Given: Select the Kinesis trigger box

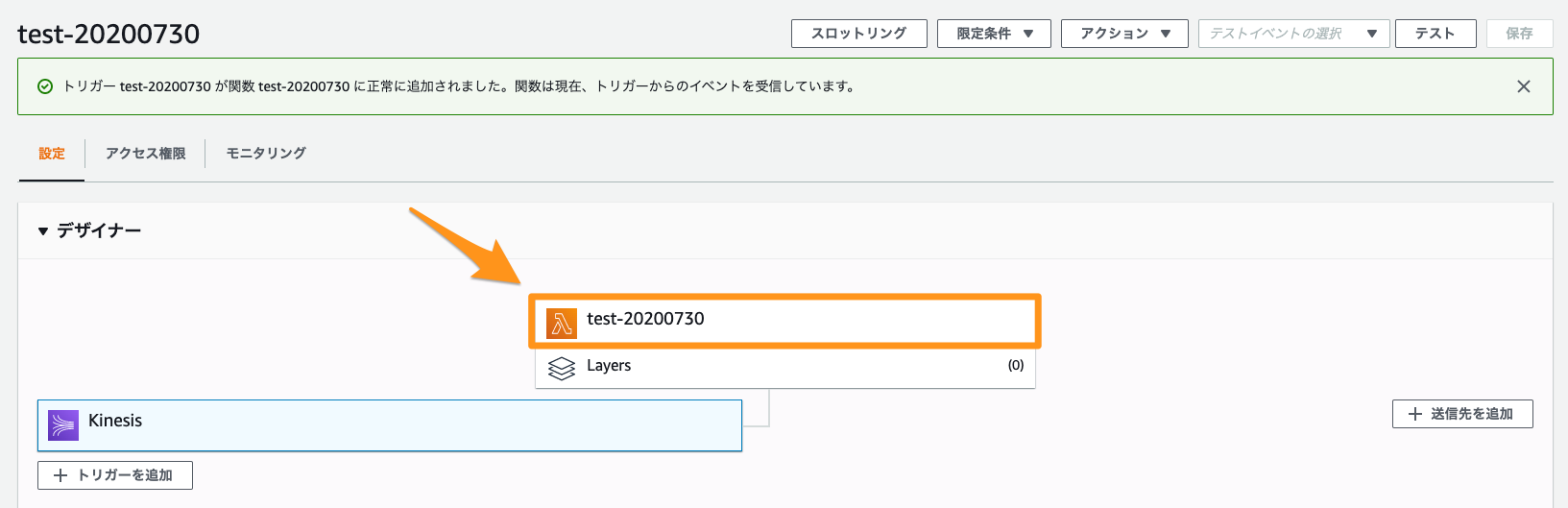Looking at the screenshot, I should (390, 425).
